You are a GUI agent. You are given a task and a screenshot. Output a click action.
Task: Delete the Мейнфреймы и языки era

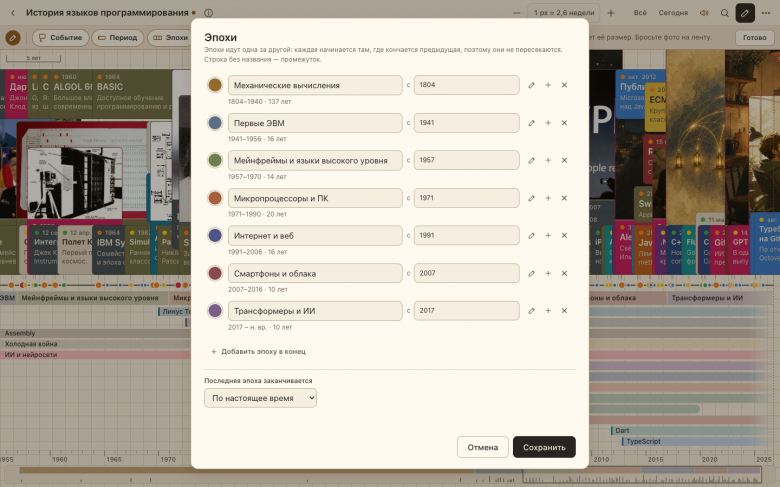pyautogui.click(x=564, y=160)
